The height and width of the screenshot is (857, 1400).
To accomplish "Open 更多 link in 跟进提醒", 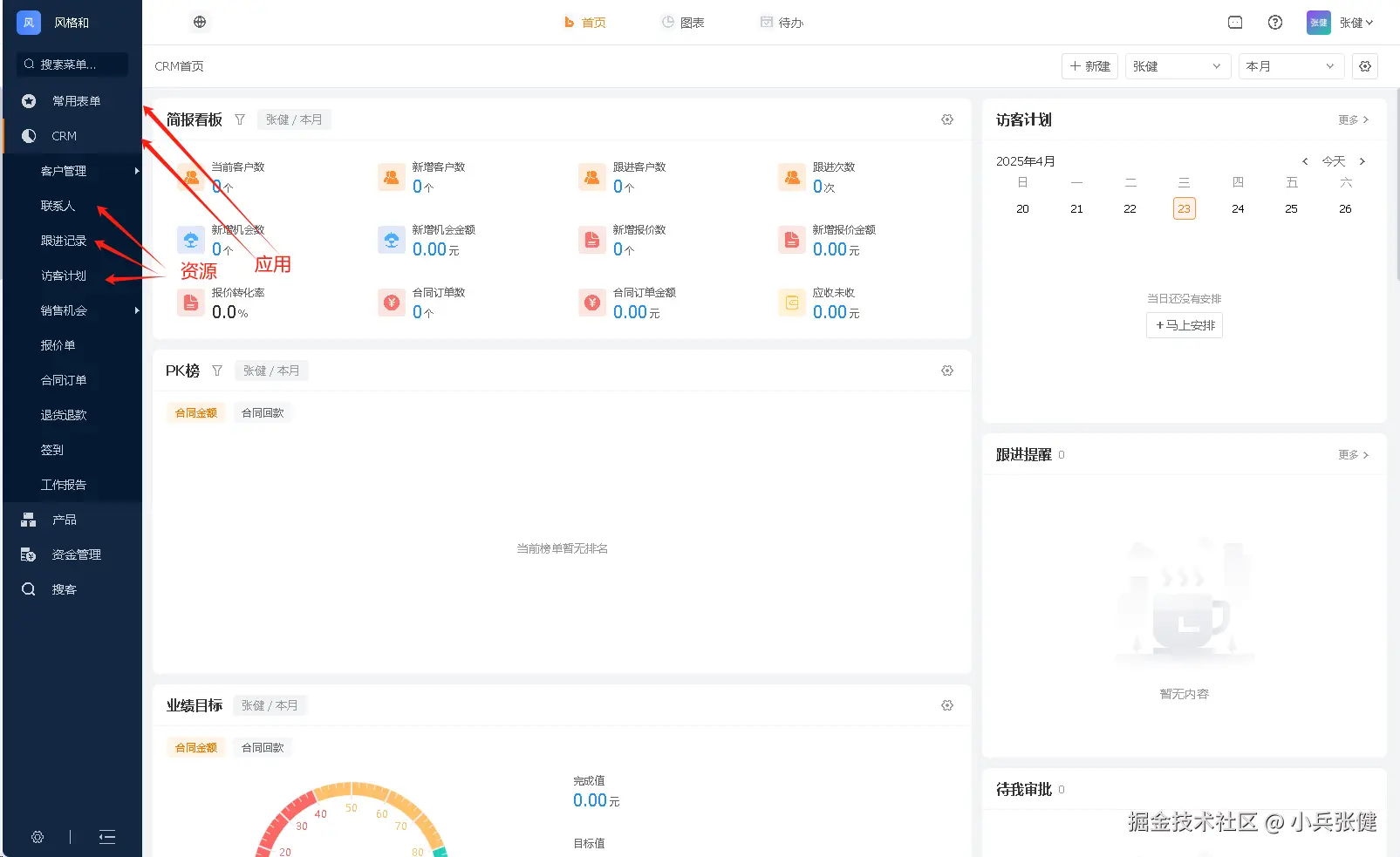I will pyautogui.click(x=1354, y=454).
